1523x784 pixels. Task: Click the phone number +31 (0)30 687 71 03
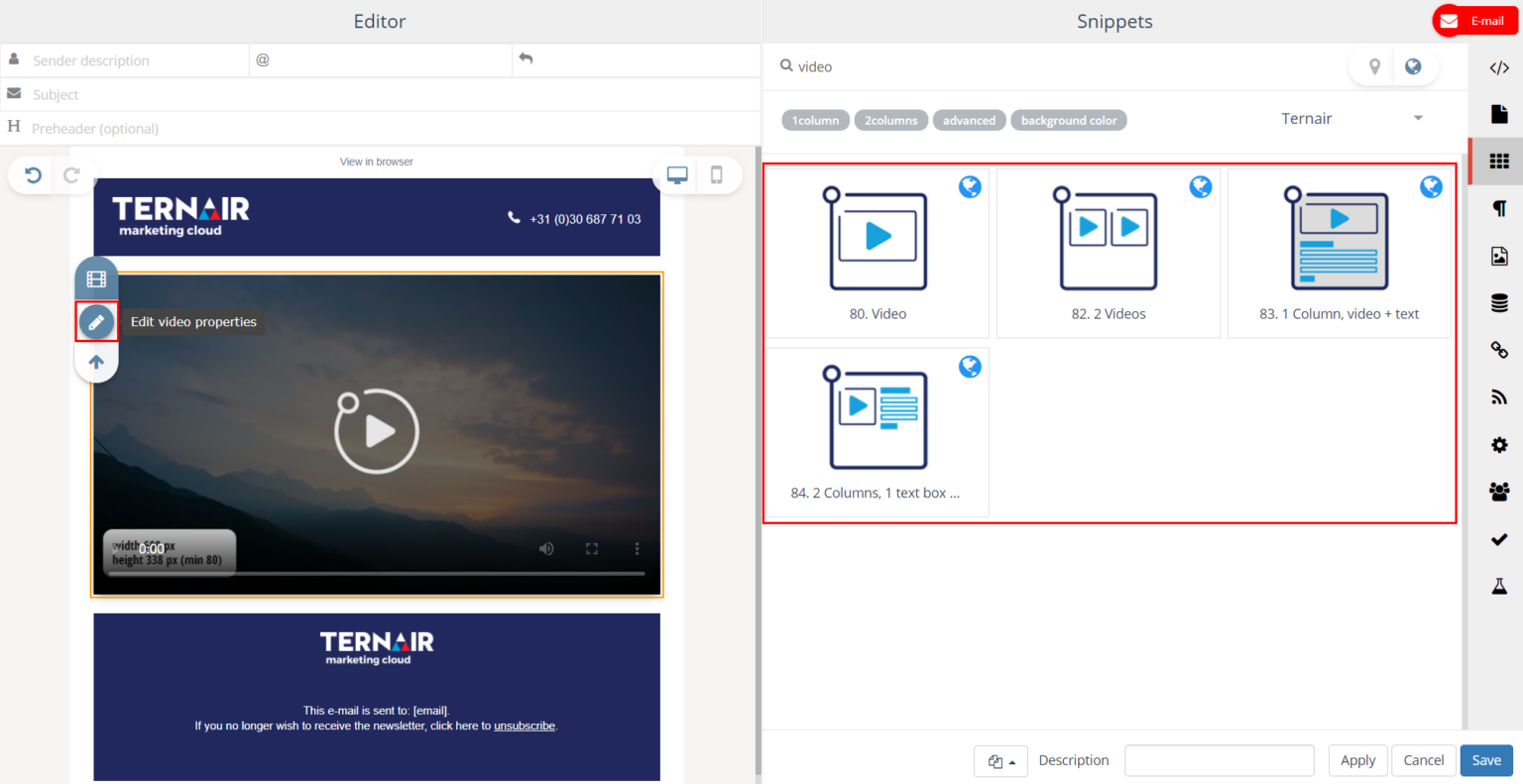click(585, 219)
